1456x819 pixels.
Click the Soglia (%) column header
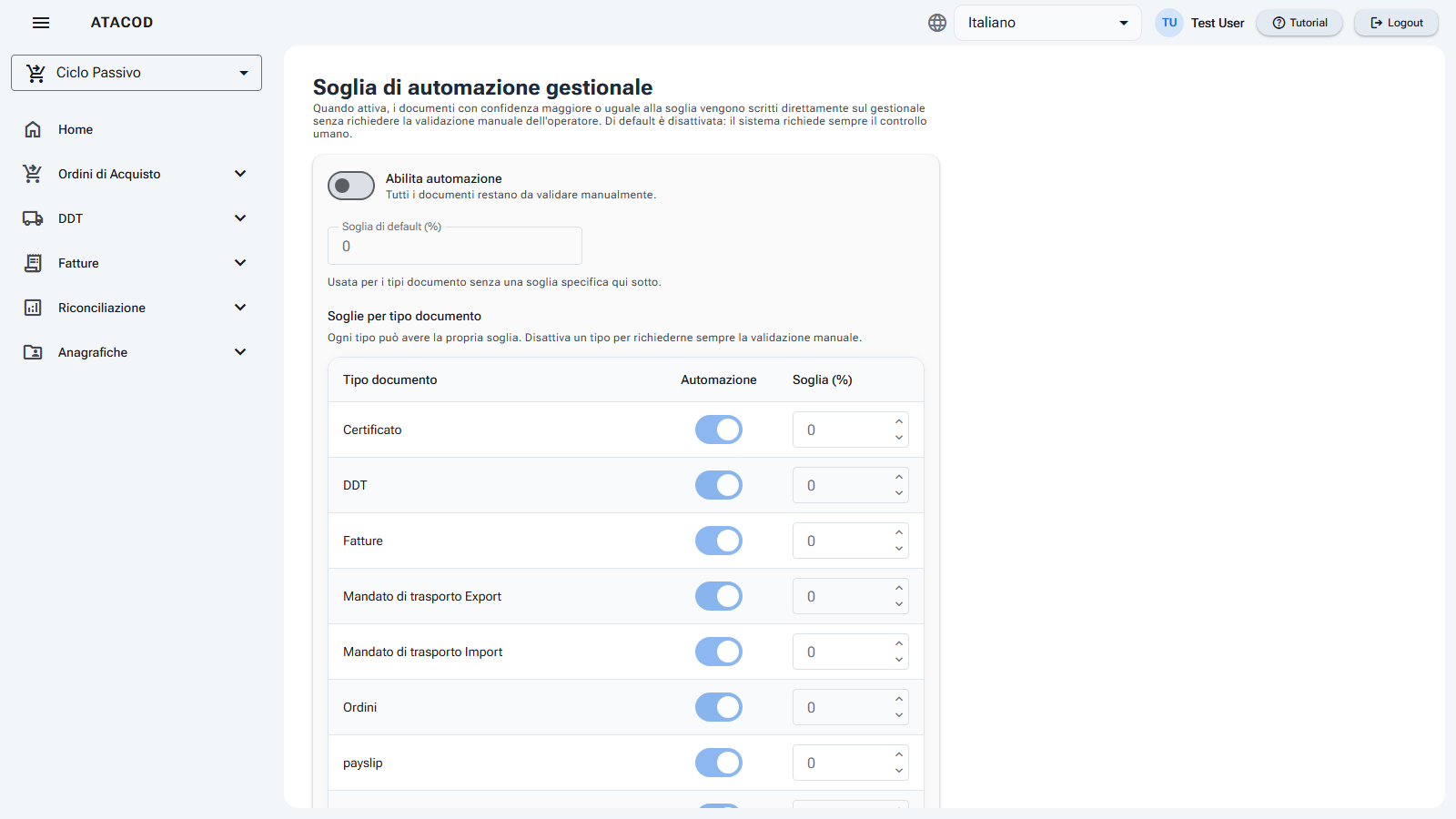point(823,379)
